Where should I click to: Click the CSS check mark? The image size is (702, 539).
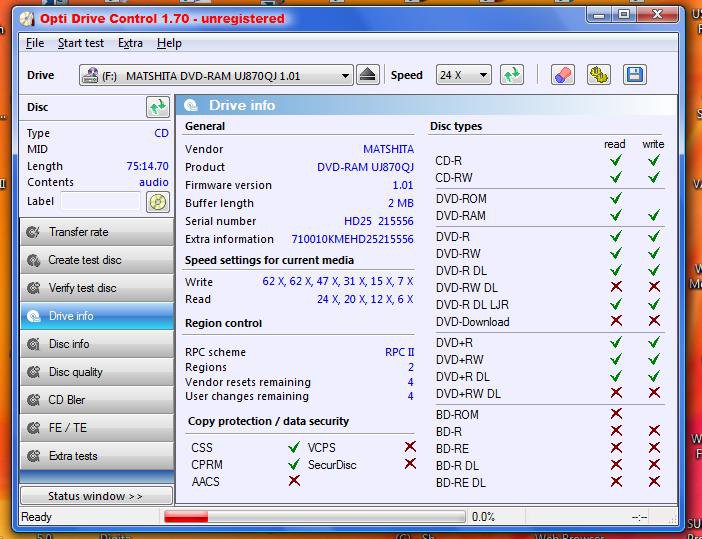[x=294, y=447]
